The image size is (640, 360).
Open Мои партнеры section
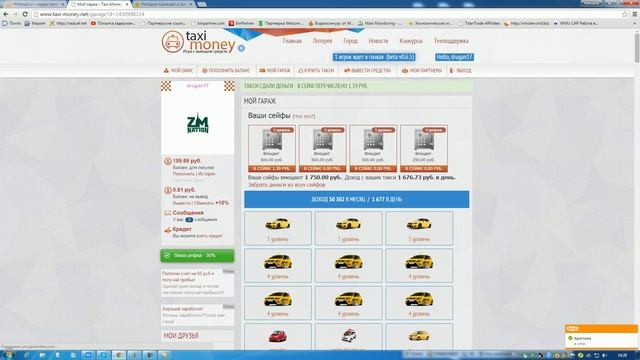point(422,71)
